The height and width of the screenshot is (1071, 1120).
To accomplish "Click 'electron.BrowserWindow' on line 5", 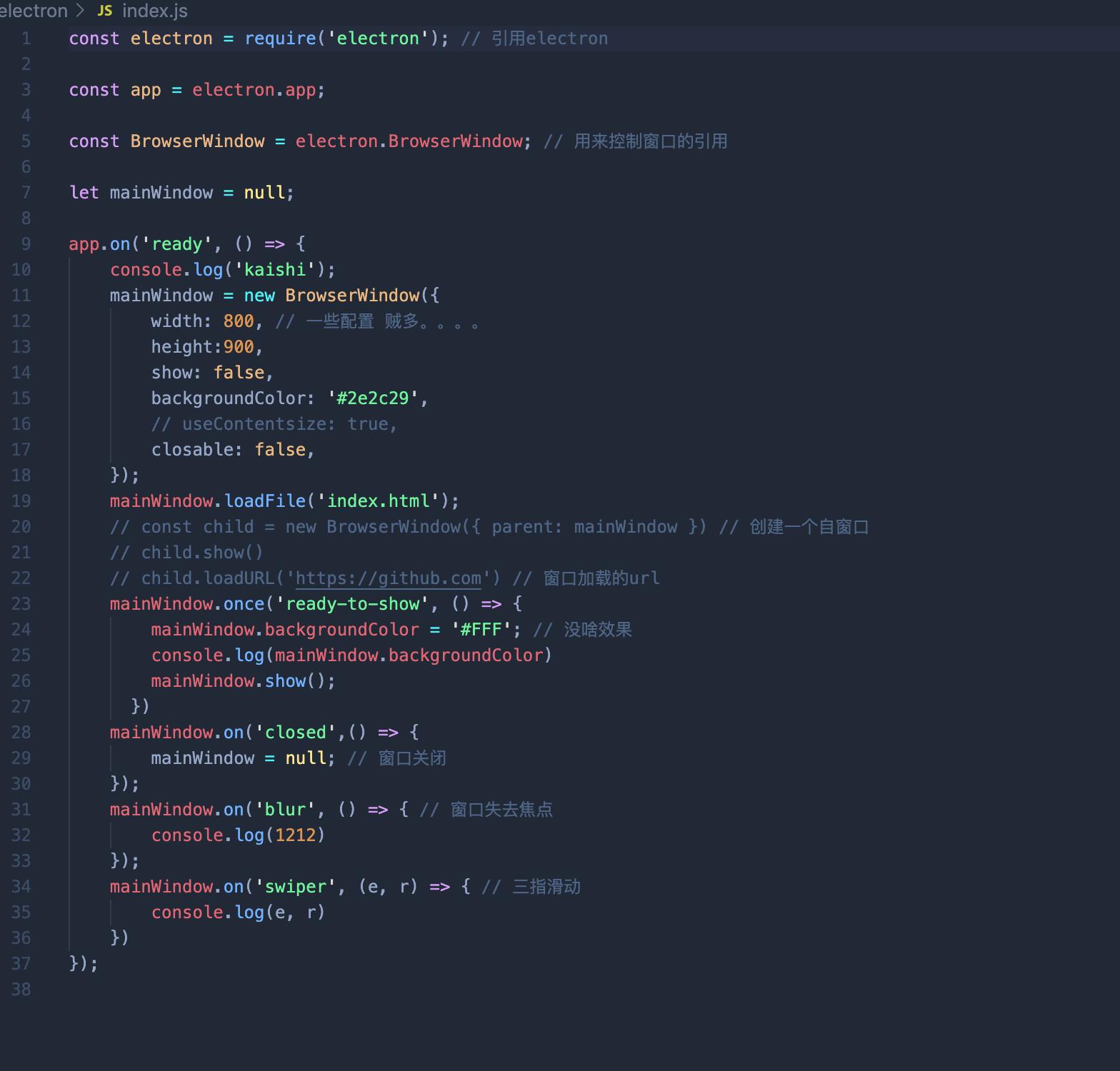I will click(x=409, y=141).
